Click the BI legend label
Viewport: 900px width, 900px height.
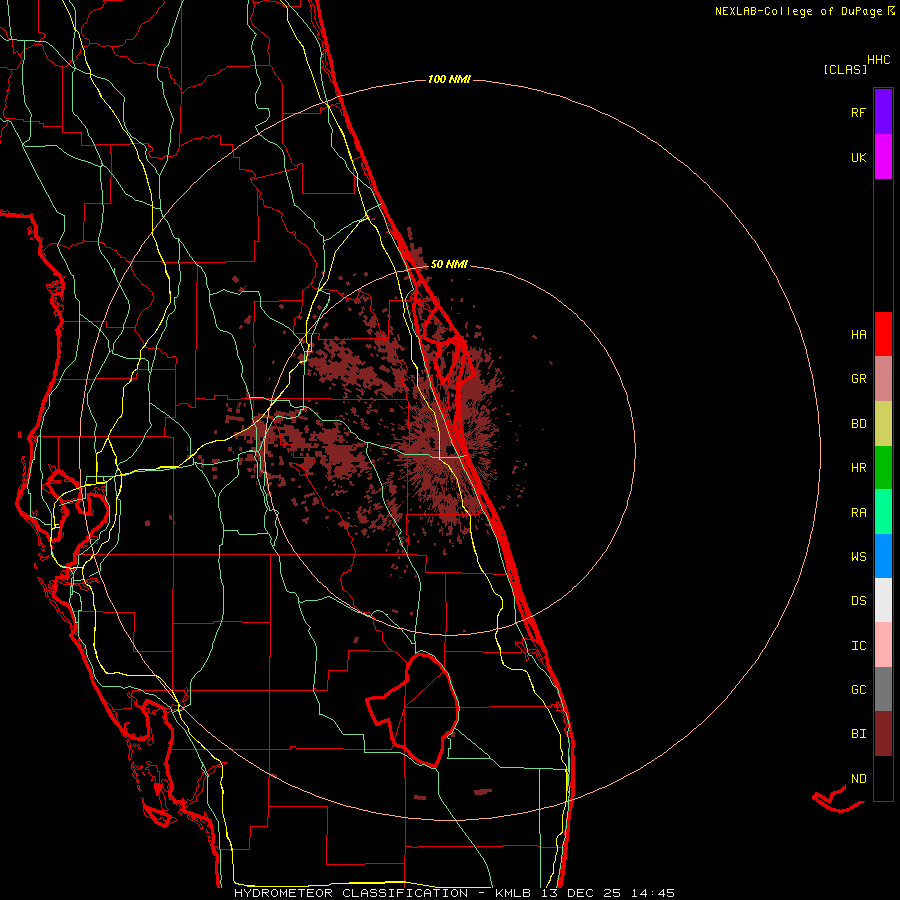pyautogui.click(x=858, y=734)
